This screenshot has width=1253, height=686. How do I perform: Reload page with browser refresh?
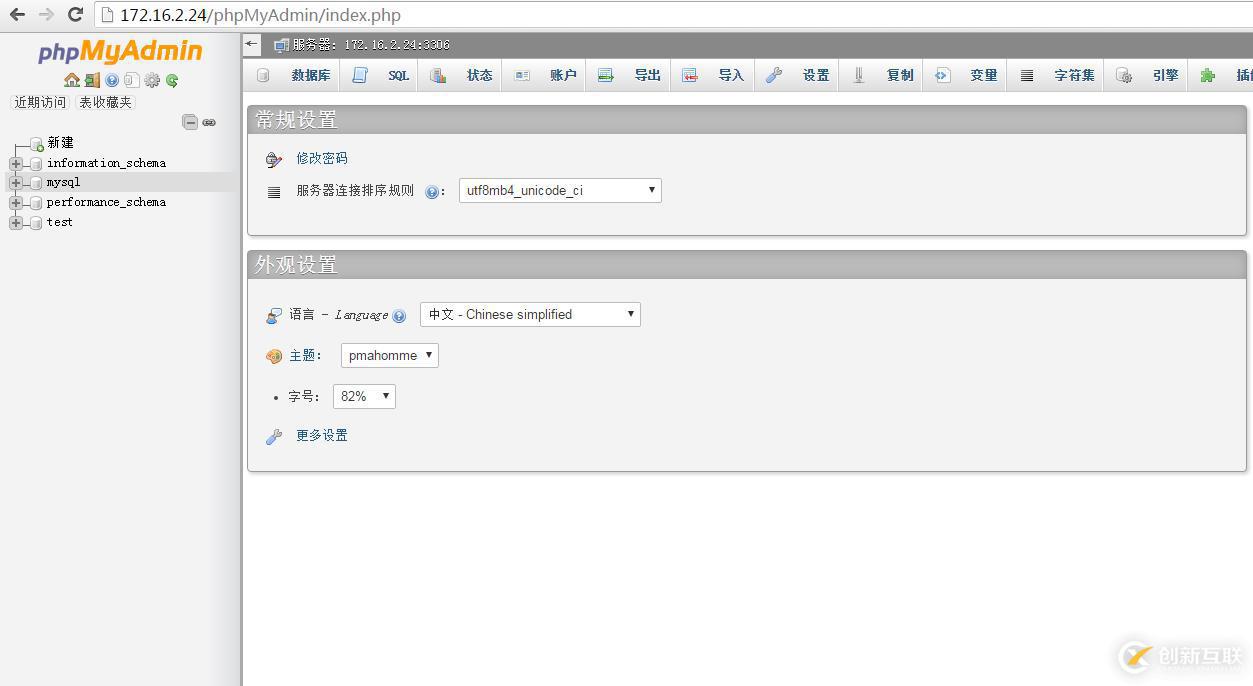click(75, 15)
